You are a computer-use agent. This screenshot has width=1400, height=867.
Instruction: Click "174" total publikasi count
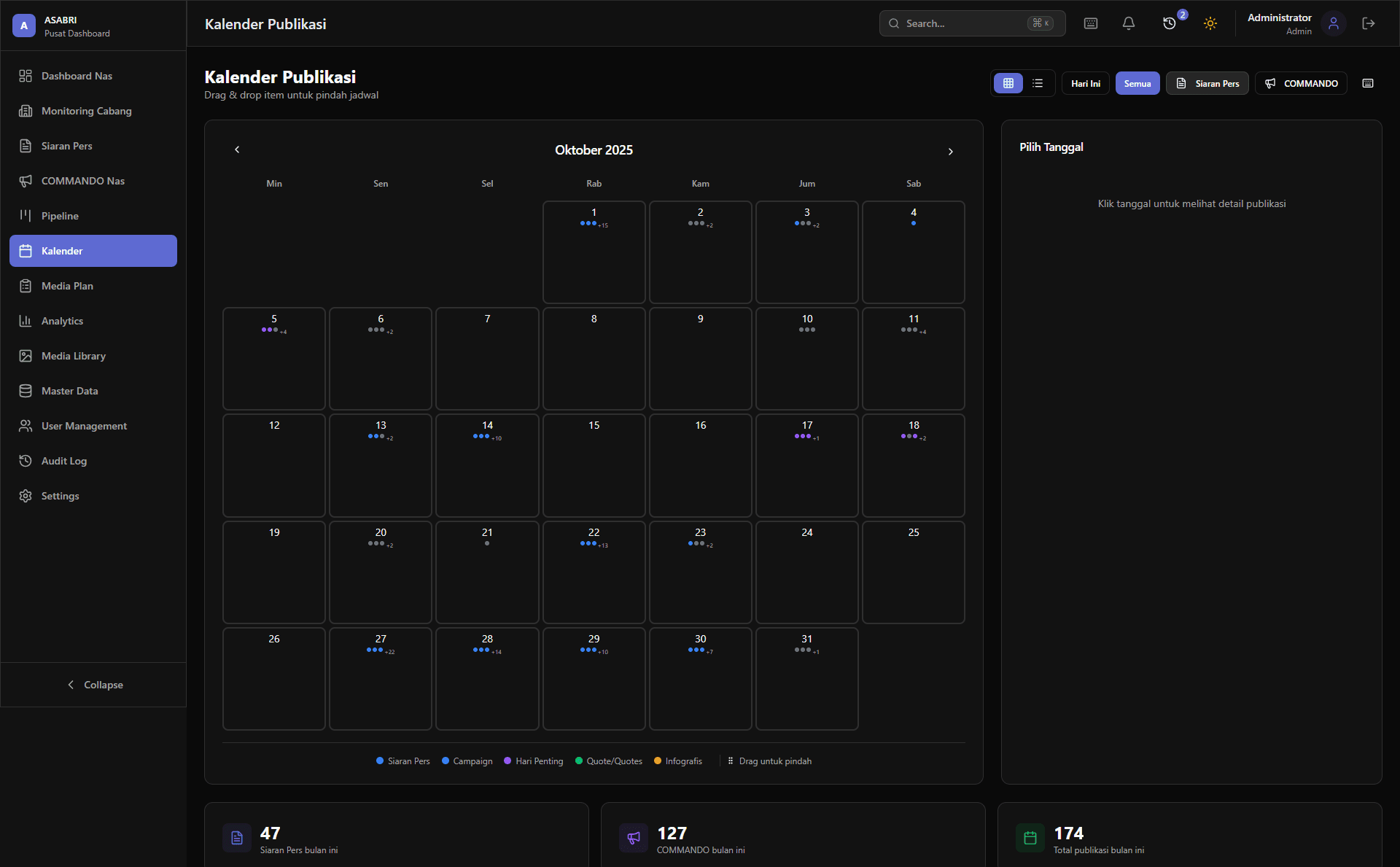click(x=1069, y=833)
